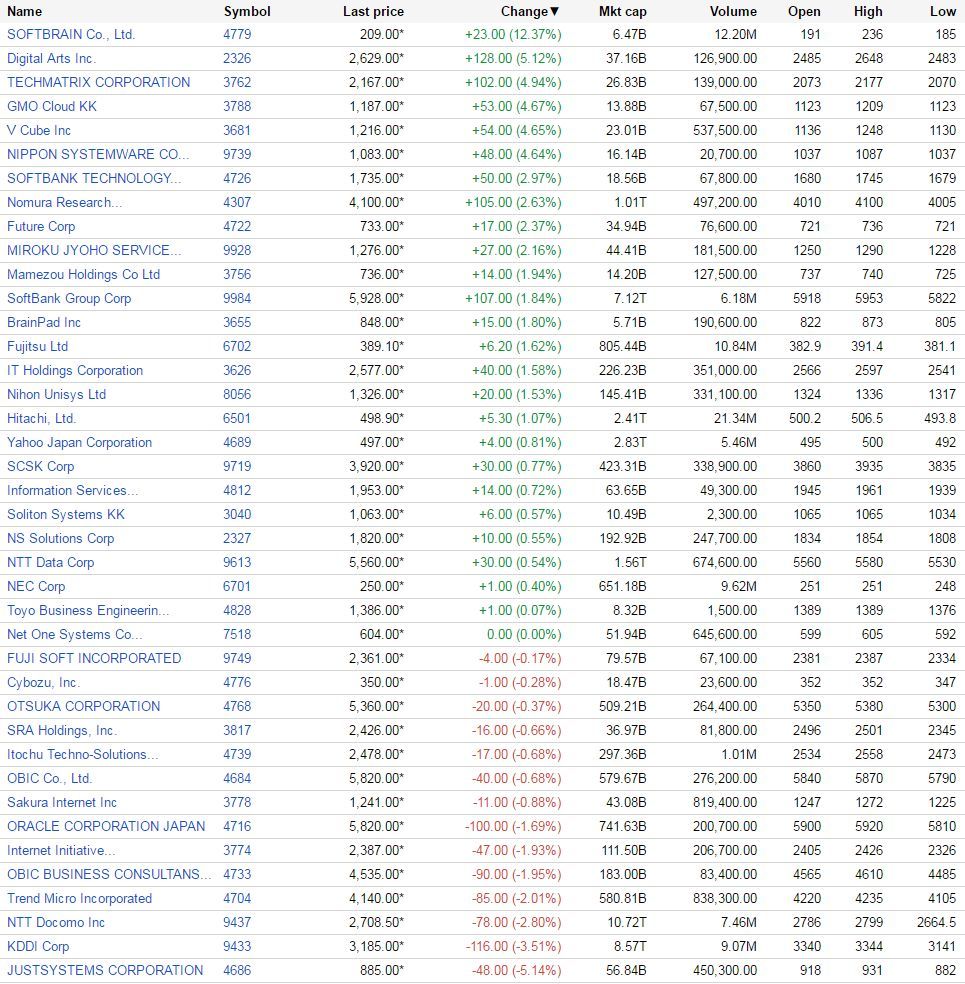Open OBIC BUSINESS CONSULTANS... link
Image resolution: width=965 pixels, height=984 pixels.
109,874
